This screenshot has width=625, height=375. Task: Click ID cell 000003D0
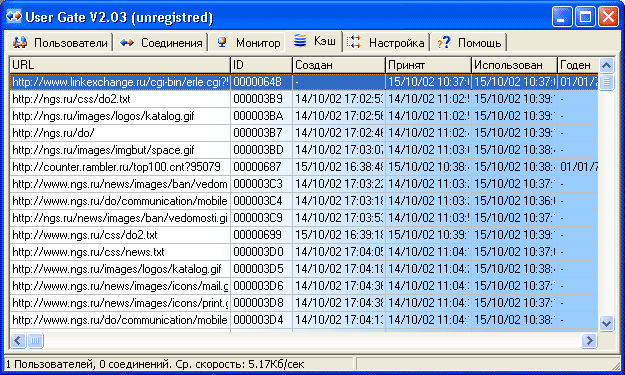[261, 252]
